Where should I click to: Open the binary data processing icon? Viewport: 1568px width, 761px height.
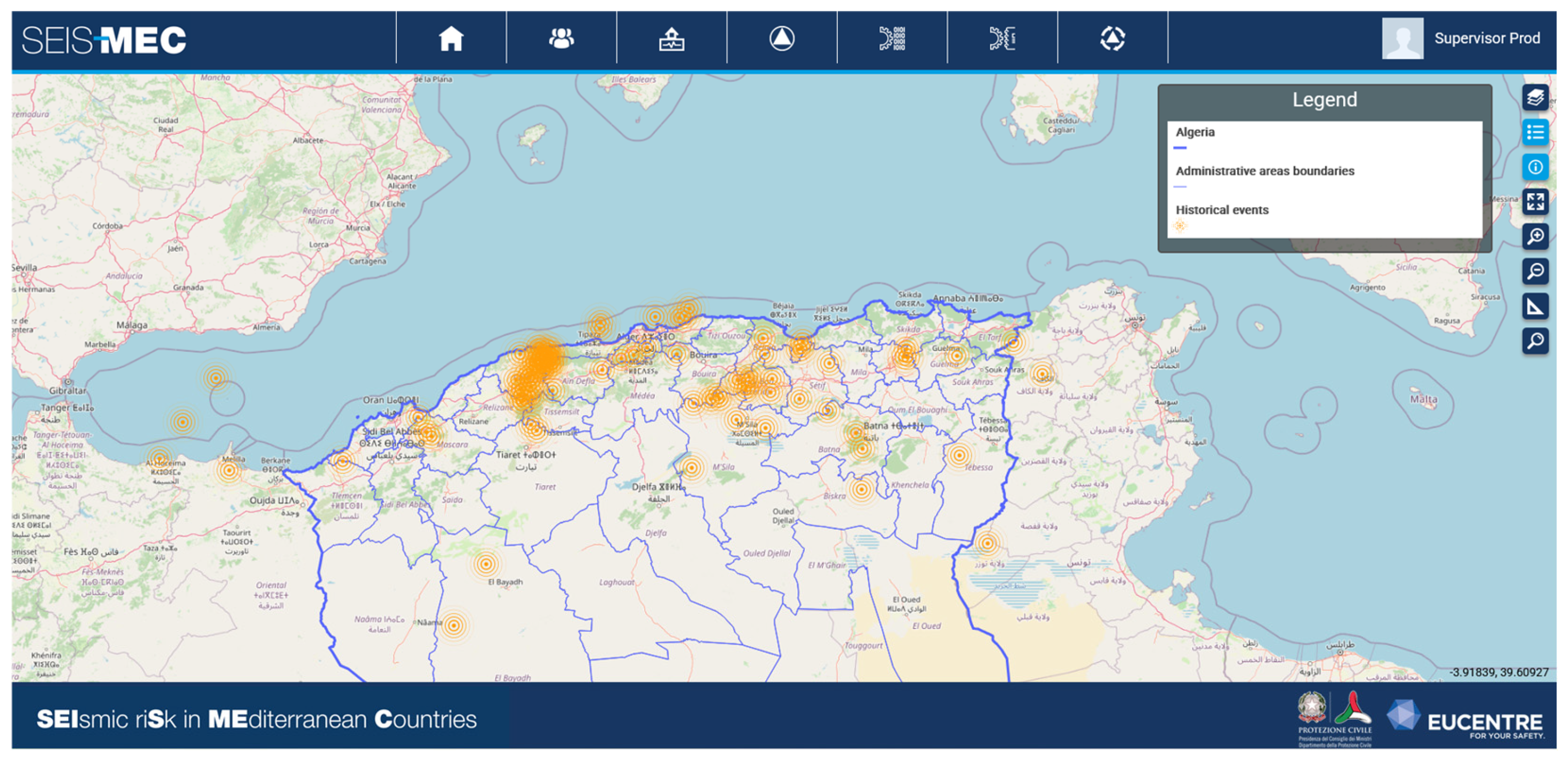coord(892,39)
